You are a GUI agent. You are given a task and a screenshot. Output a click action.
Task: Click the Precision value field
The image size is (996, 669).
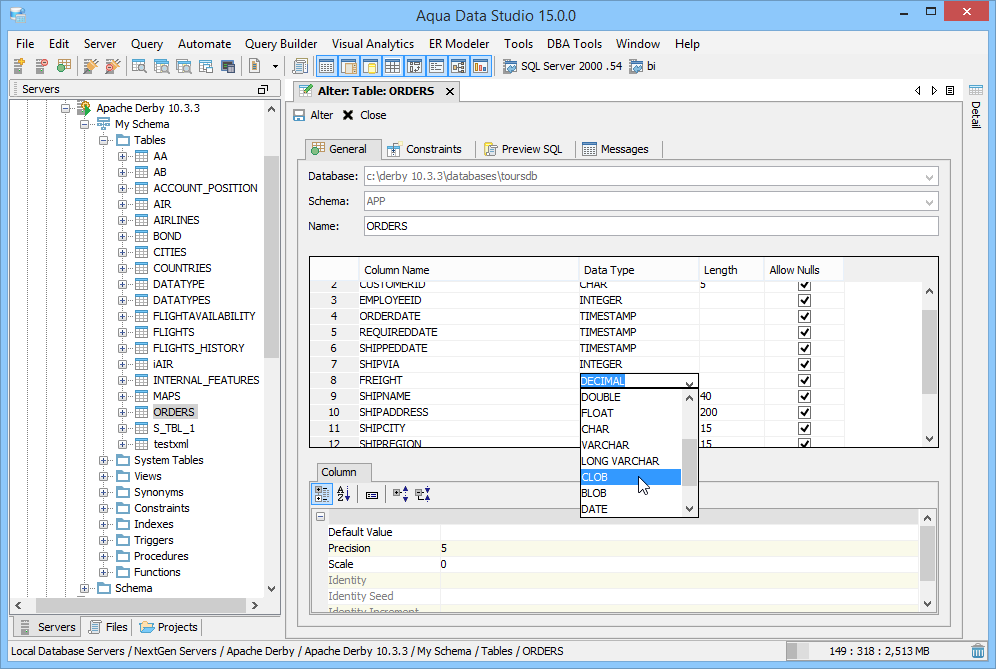point(679,548)
